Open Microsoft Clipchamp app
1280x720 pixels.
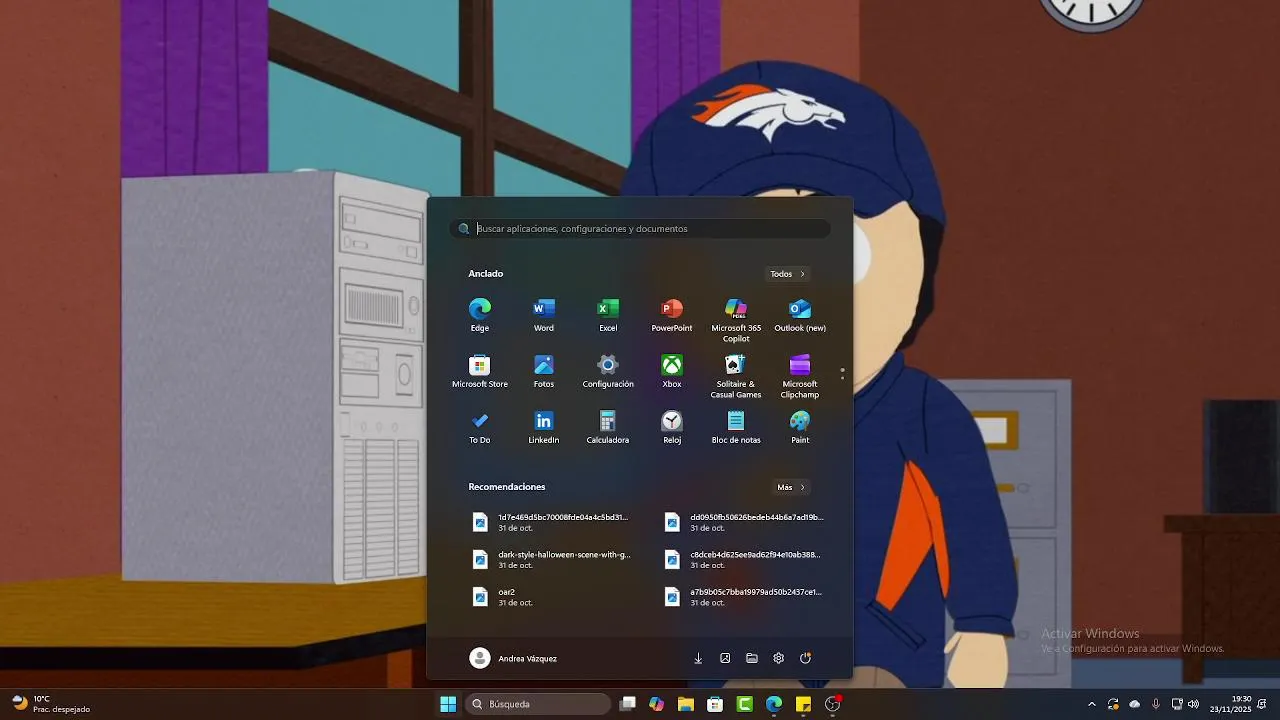pyautogui.click(x=800, y=376)
